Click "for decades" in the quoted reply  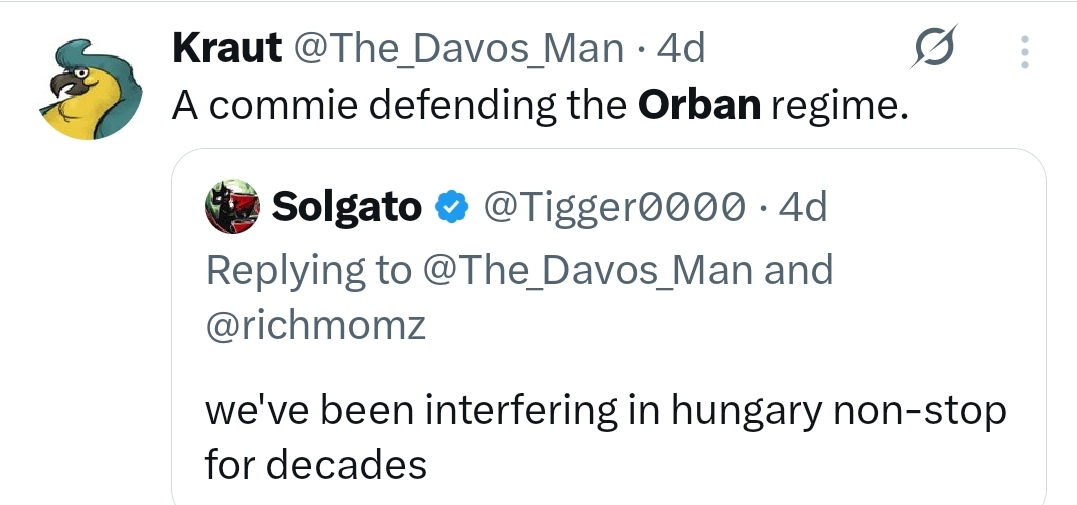tap(315, 465)
